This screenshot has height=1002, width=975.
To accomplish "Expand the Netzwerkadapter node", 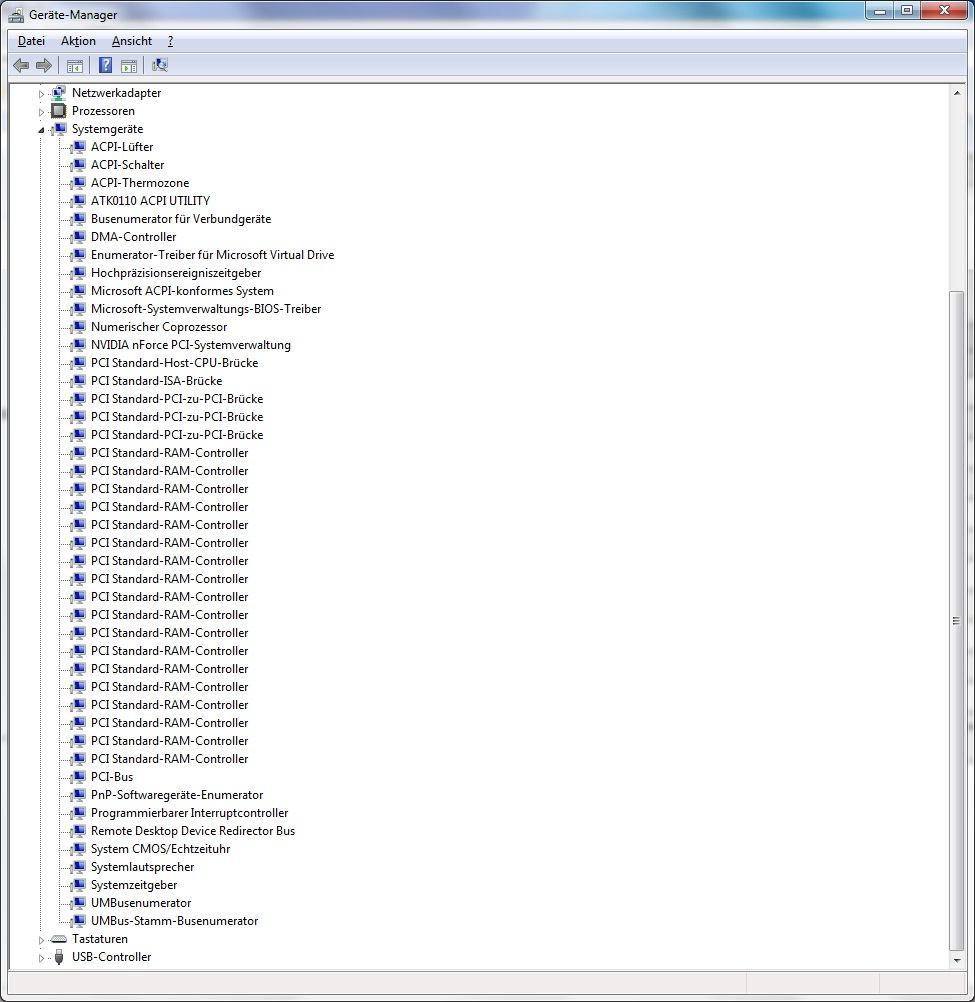I will [x=41, y=94].
